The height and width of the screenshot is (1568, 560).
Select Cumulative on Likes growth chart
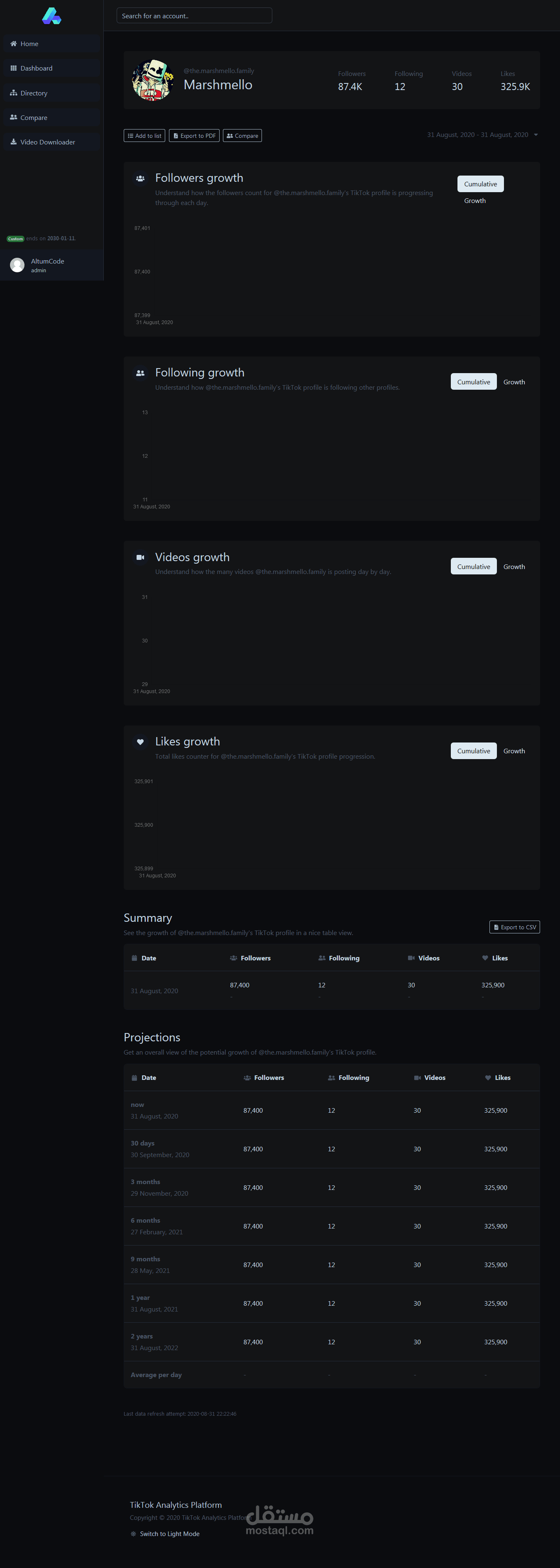point(473,751)
